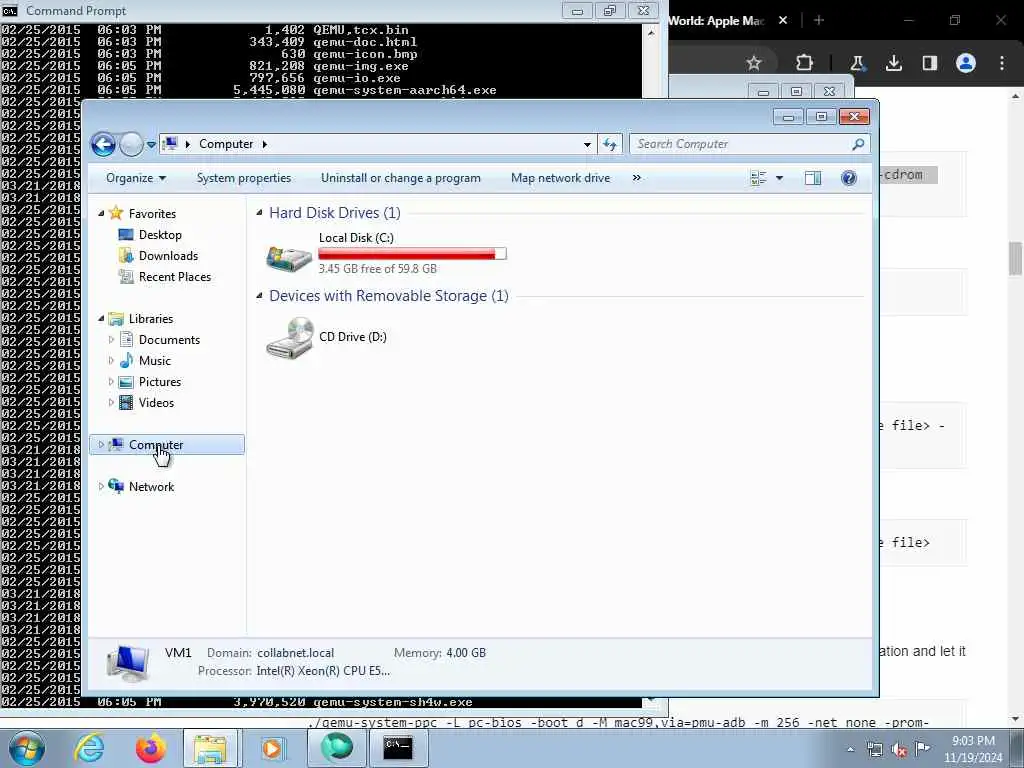Open the recent pages dropdown beside Forward
Viewport: 1024px width, 768px height.
click(x=151, y=144)
